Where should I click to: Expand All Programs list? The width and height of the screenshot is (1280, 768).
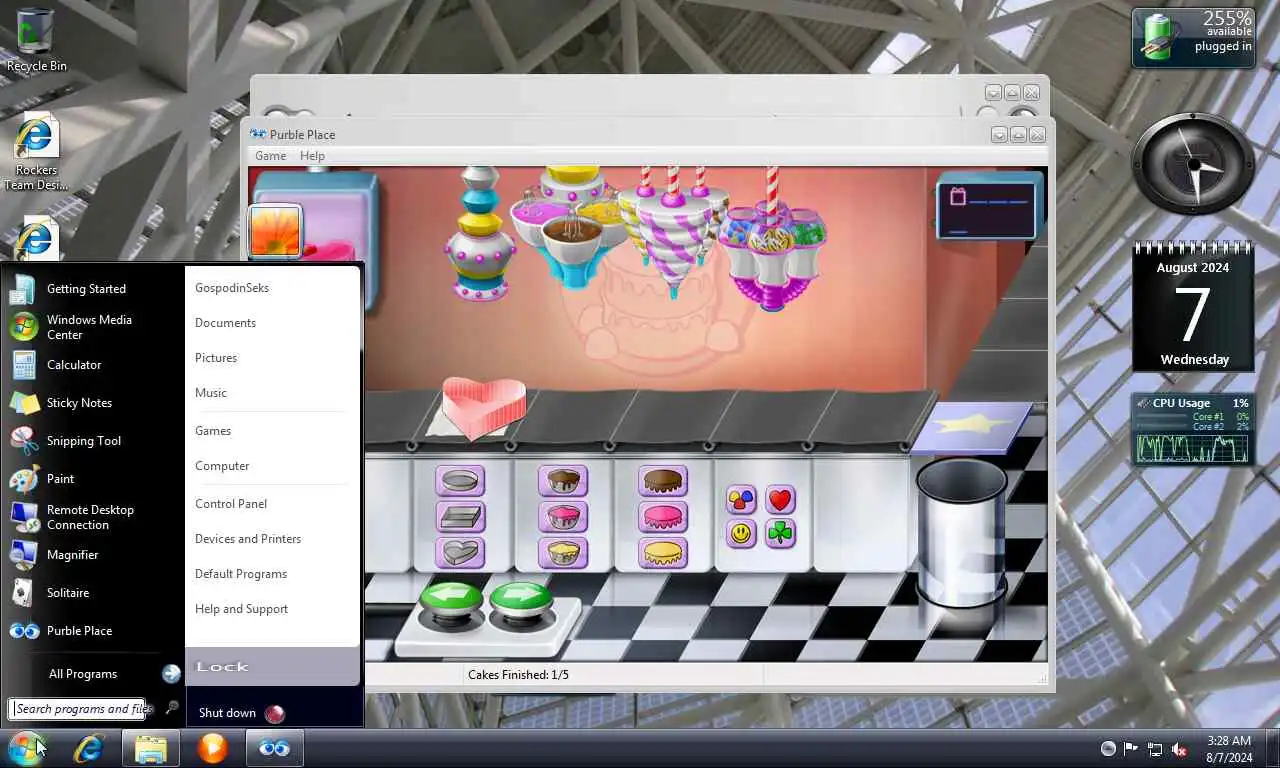tap(93, 674)
